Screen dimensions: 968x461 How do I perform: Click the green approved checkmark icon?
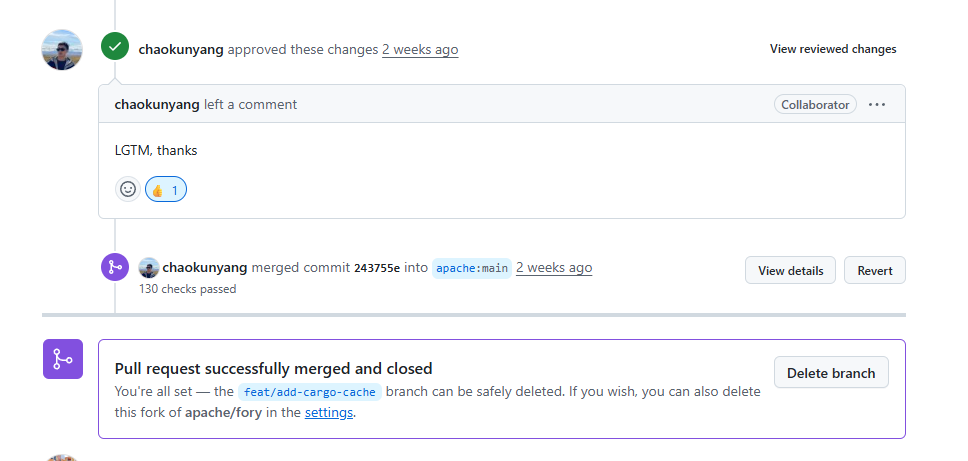[x=115, y=46]
